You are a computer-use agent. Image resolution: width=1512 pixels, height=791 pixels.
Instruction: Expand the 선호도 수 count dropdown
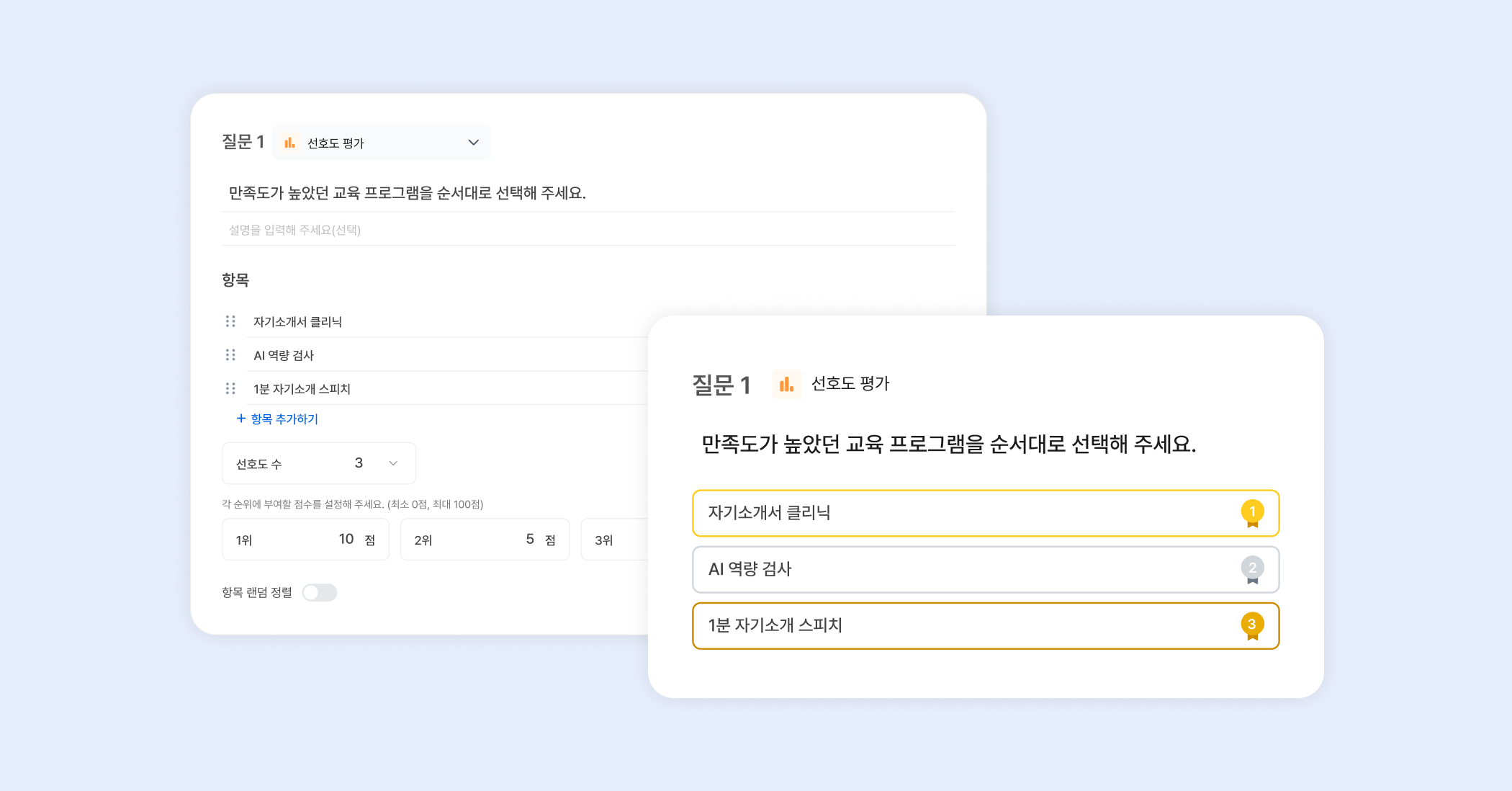pos(319,463)
